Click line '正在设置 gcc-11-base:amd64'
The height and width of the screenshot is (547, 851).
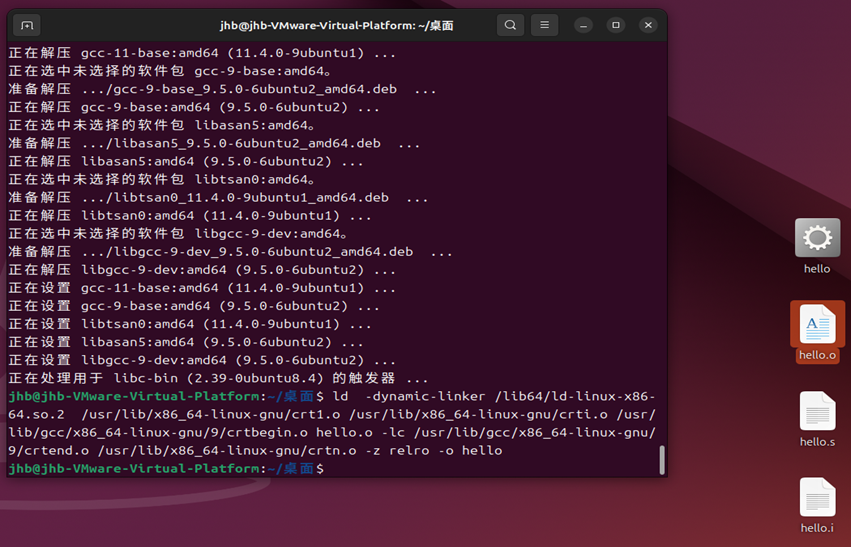[202, 288]
